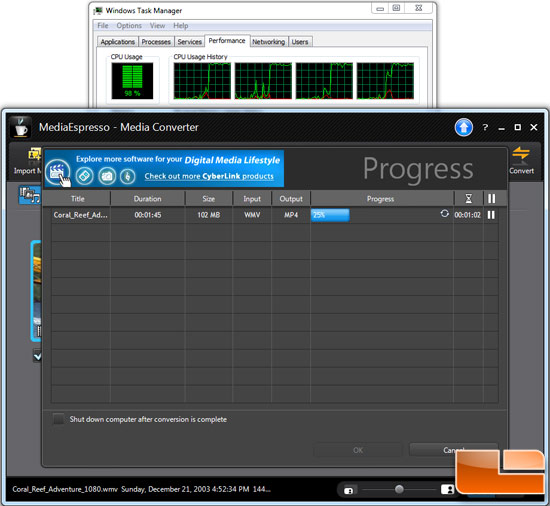Pause all conversions from header pause icon

click(x=491, y=199)
